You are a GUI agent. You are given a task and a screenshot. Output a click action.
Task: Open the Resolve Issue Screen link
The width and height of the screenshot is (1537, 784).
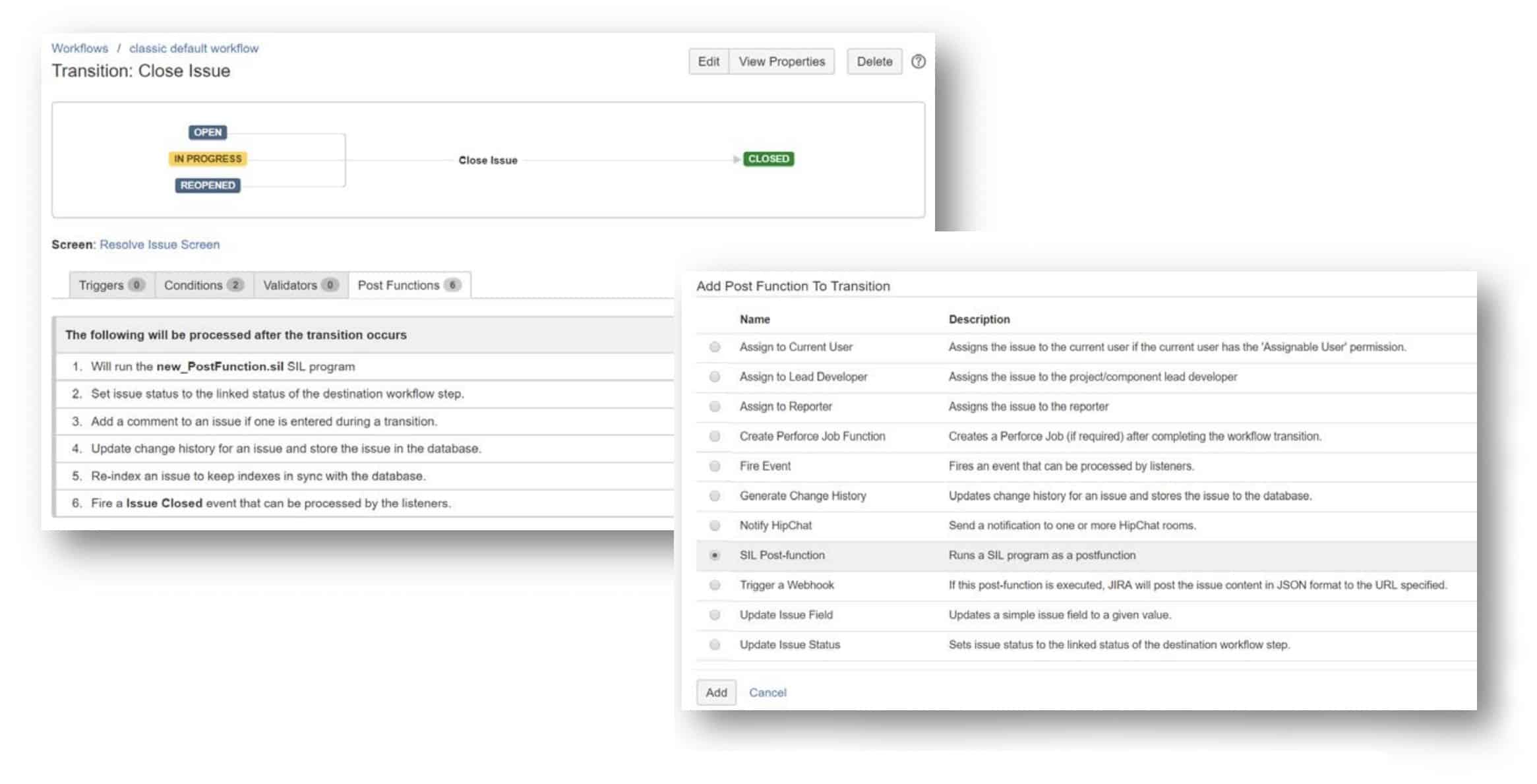pyautogui.click(x=159, y=244)
